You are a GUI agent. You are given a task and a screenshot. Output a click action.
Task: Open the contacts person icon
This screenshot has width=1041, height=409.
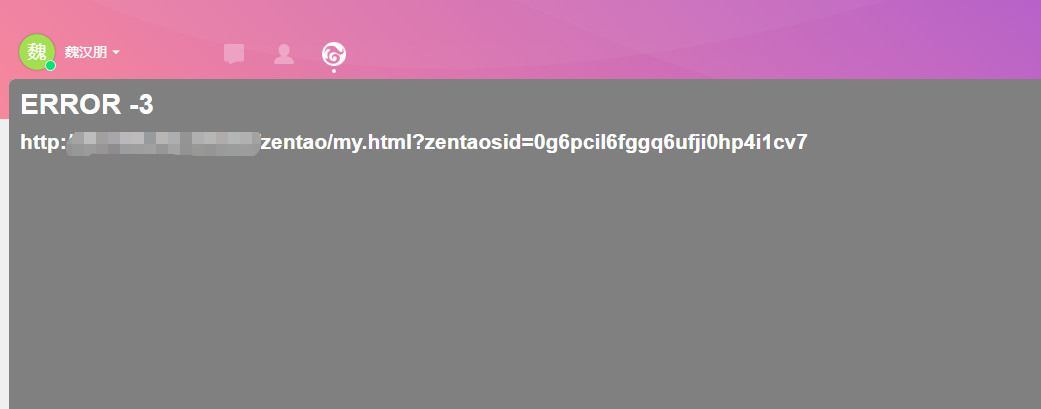pos(284,54)
